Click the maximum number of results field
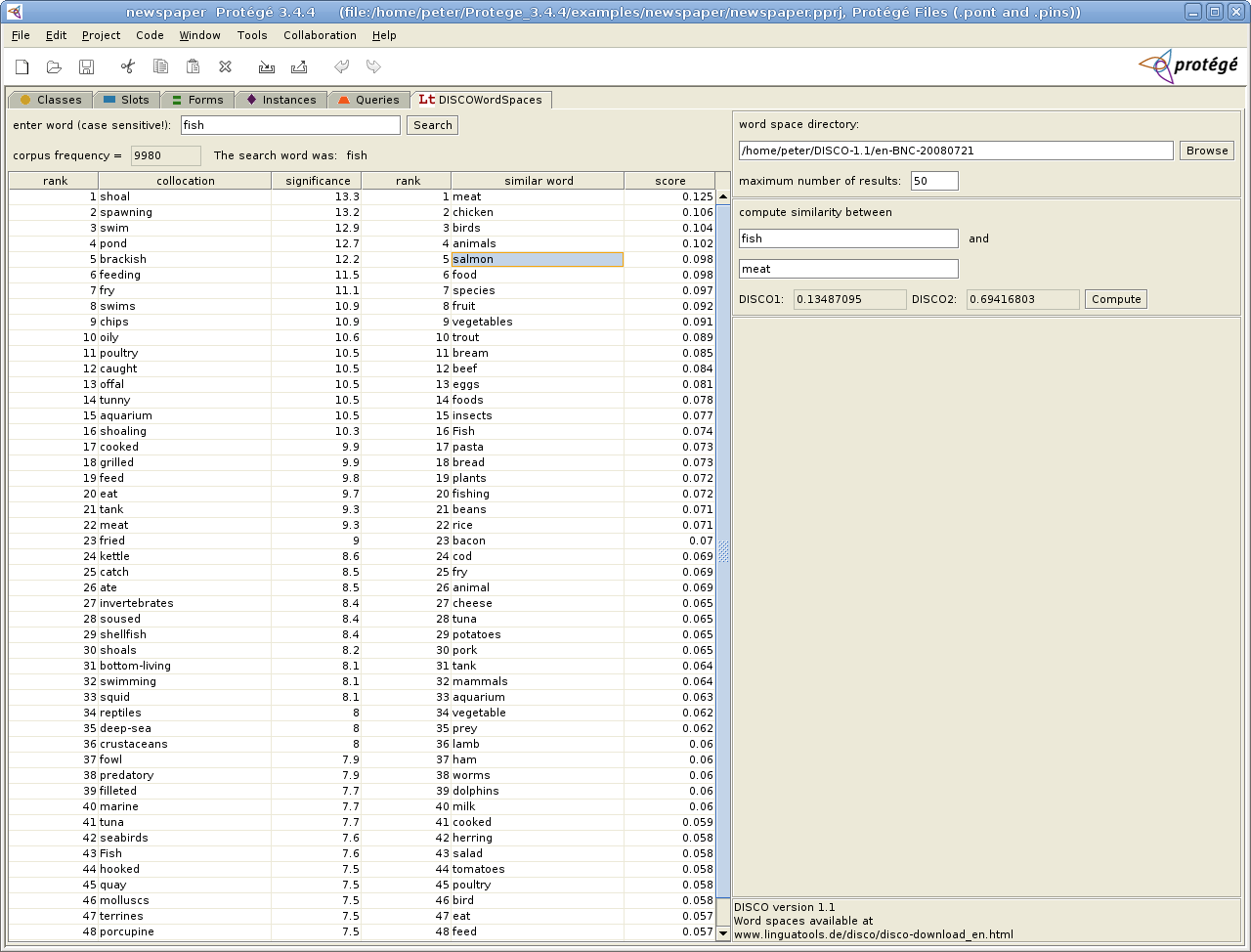Screen dimensions: 1251x952 [x=934, y=181]
